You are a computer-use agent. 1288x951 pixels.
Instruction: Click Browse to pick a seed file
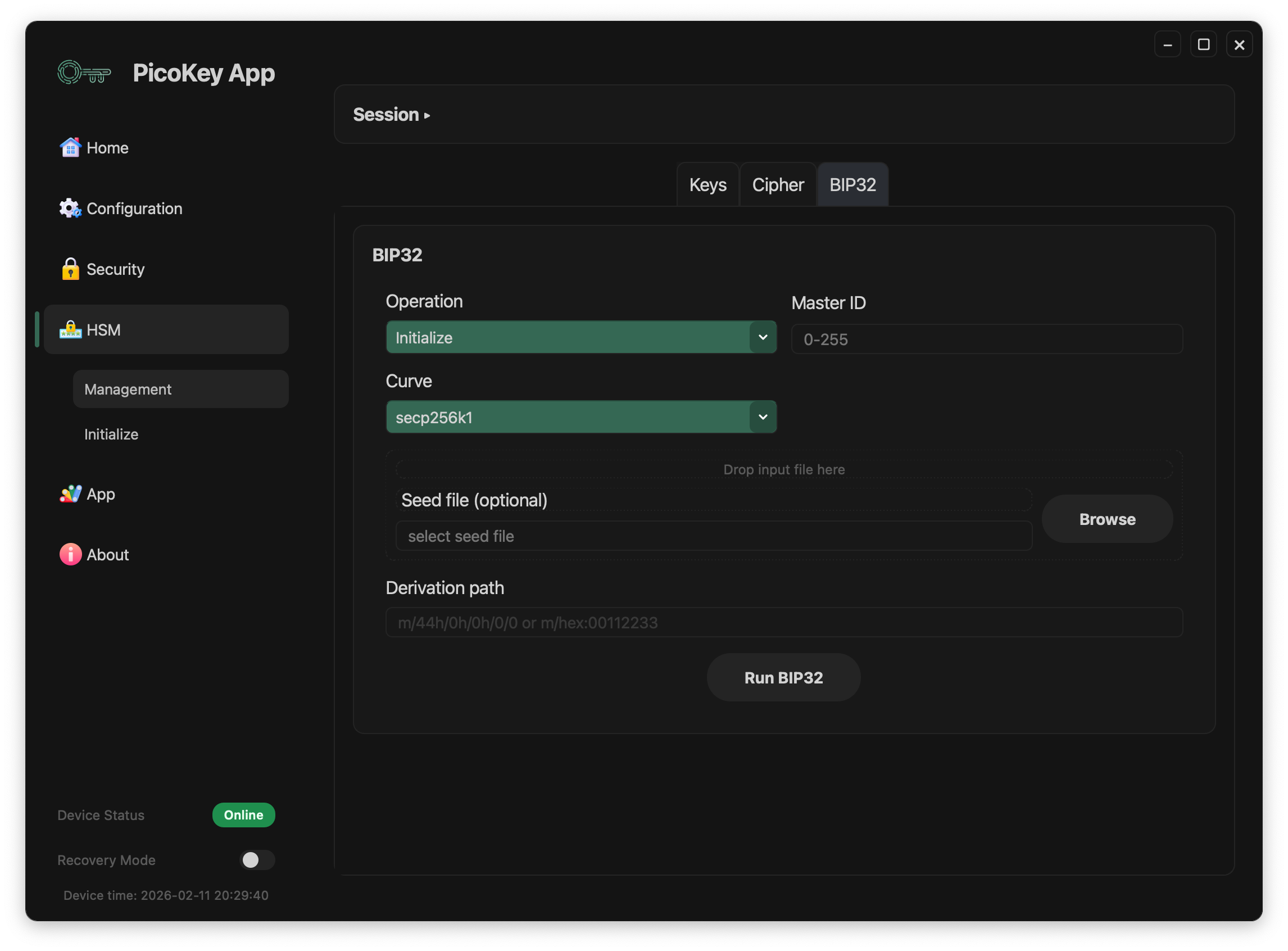[x=1106, y=519]
